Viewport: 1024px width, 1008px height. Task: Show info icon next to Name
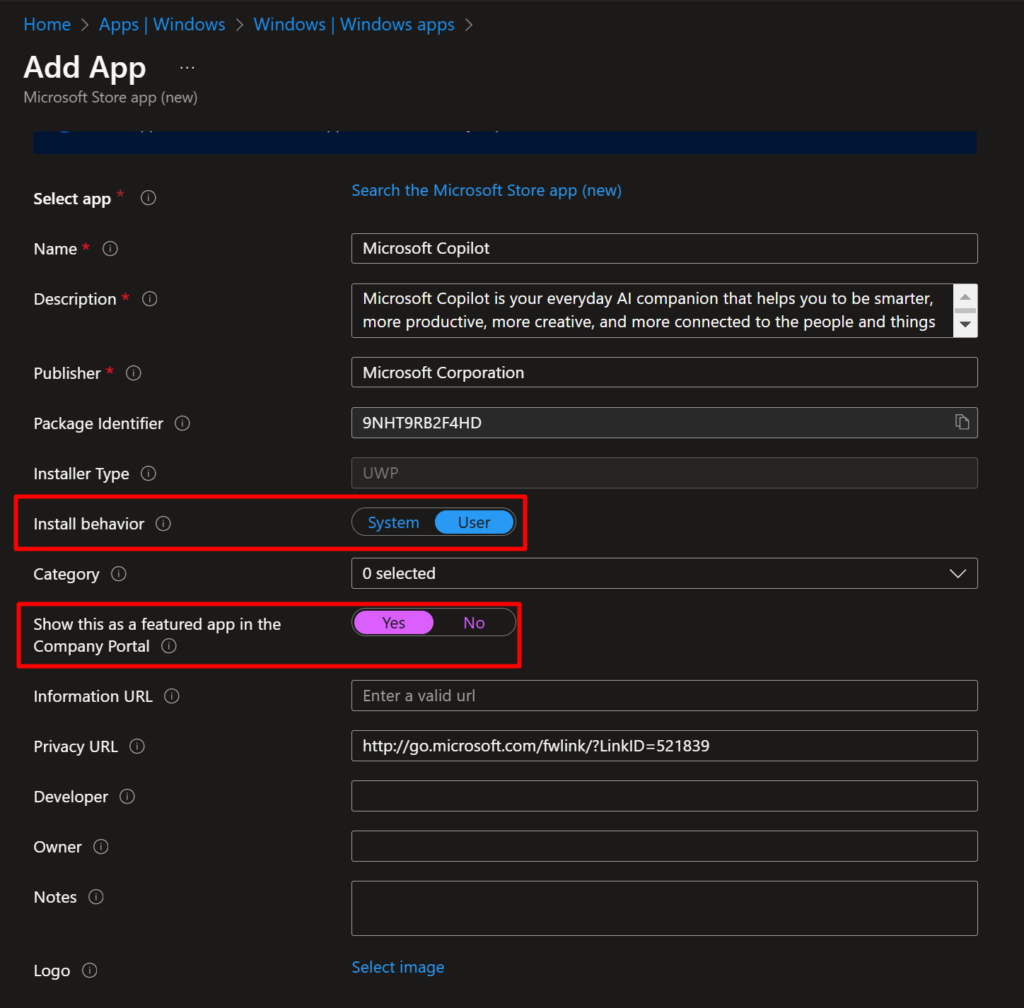[110, 249]
